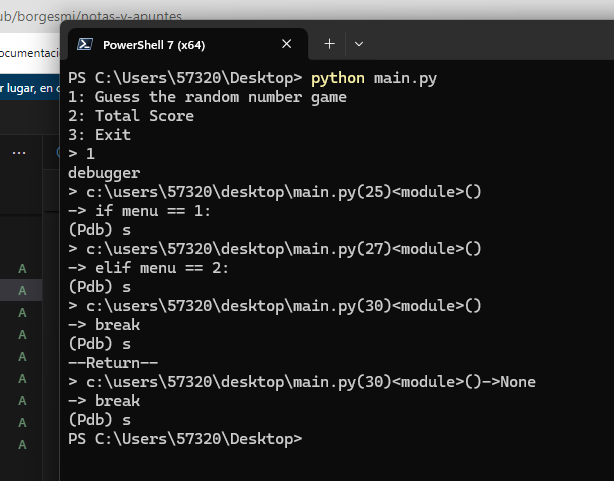This screenshot has width=614, height=481.
Task: Open a new terminal tab with plus
Action: pos(329,44)
